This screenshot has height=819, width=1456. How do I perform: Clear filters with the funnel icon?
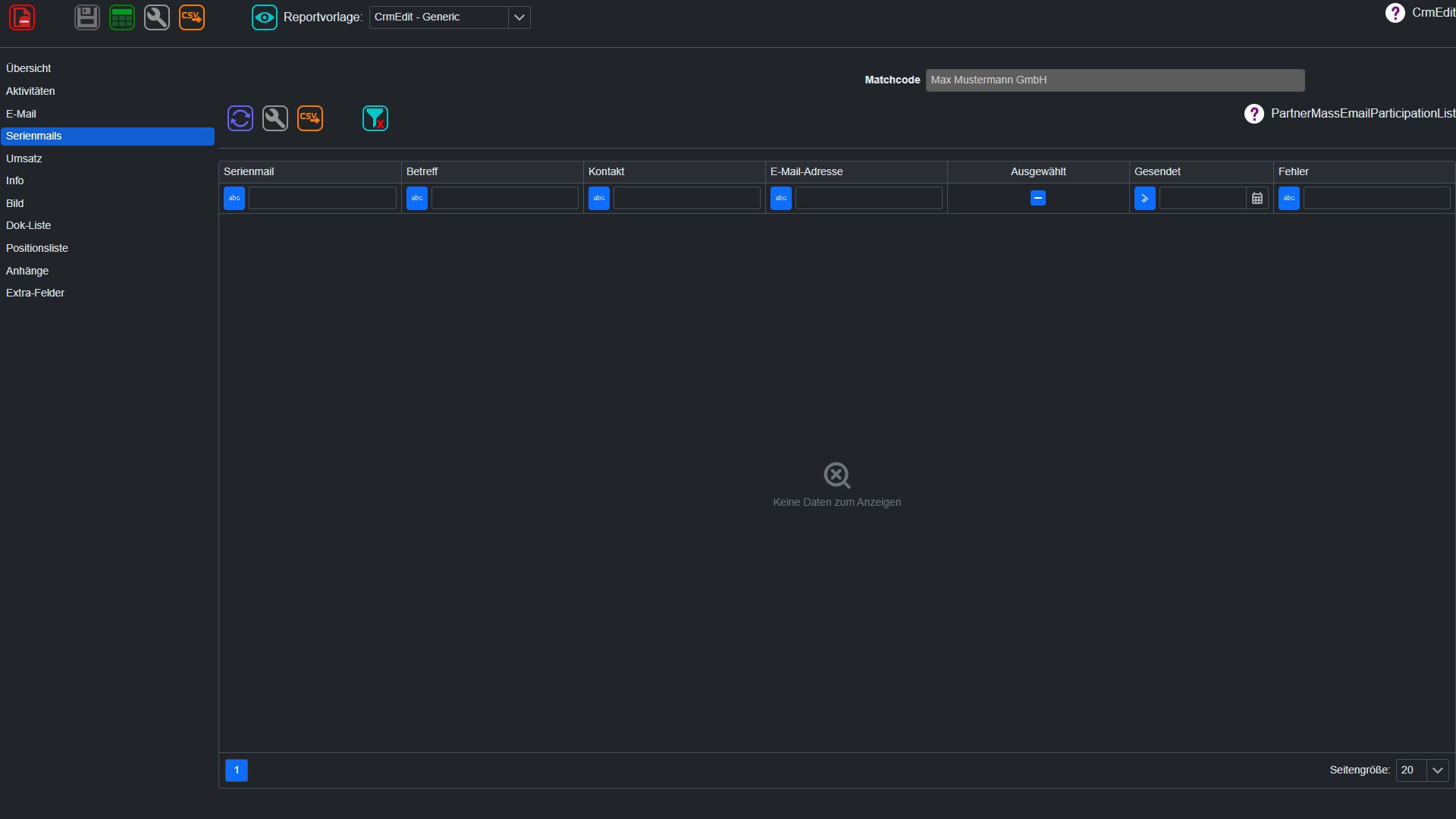click(x=375, y=118)
